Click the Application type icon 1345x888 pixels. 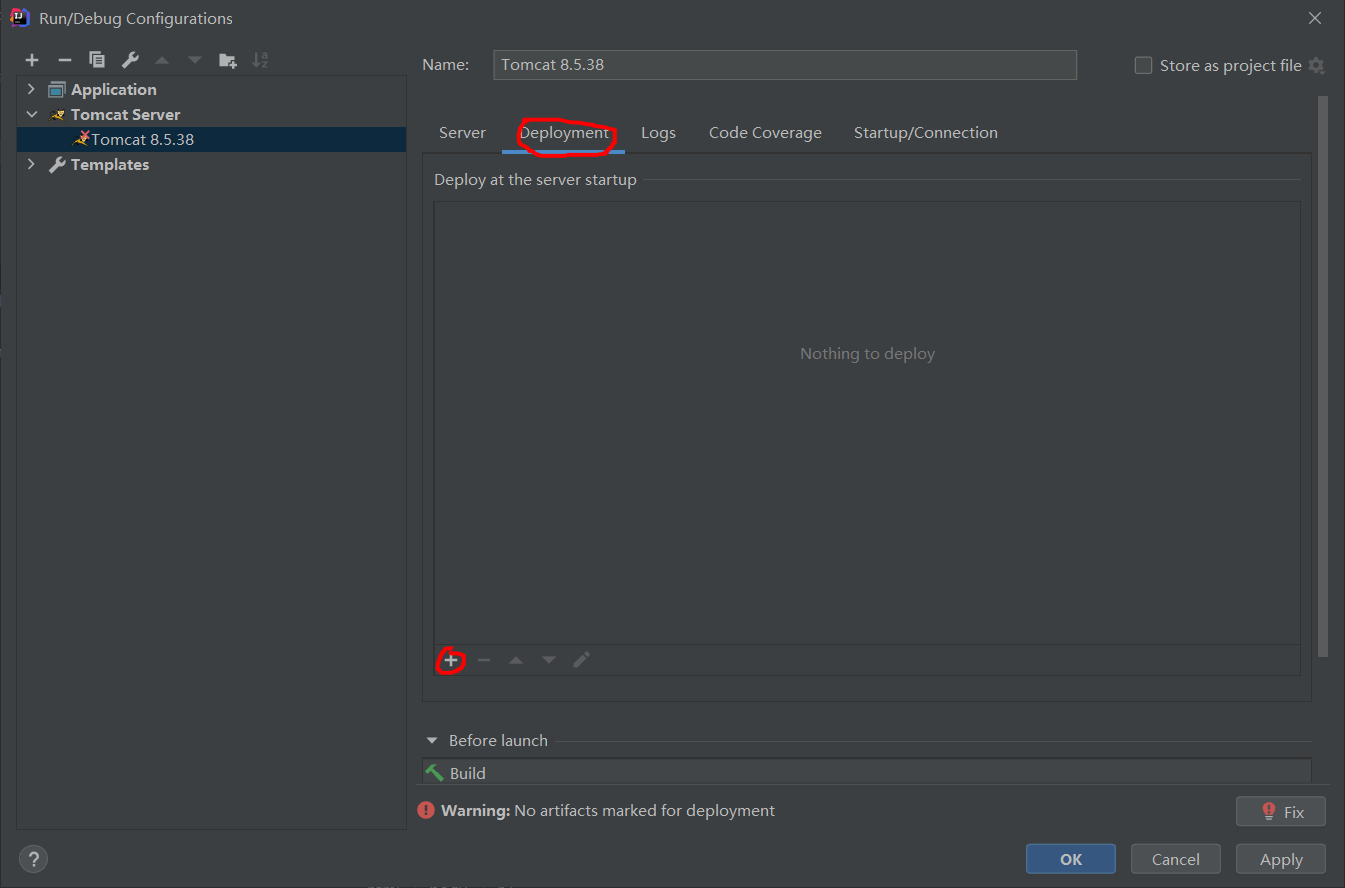click(57, 89)
